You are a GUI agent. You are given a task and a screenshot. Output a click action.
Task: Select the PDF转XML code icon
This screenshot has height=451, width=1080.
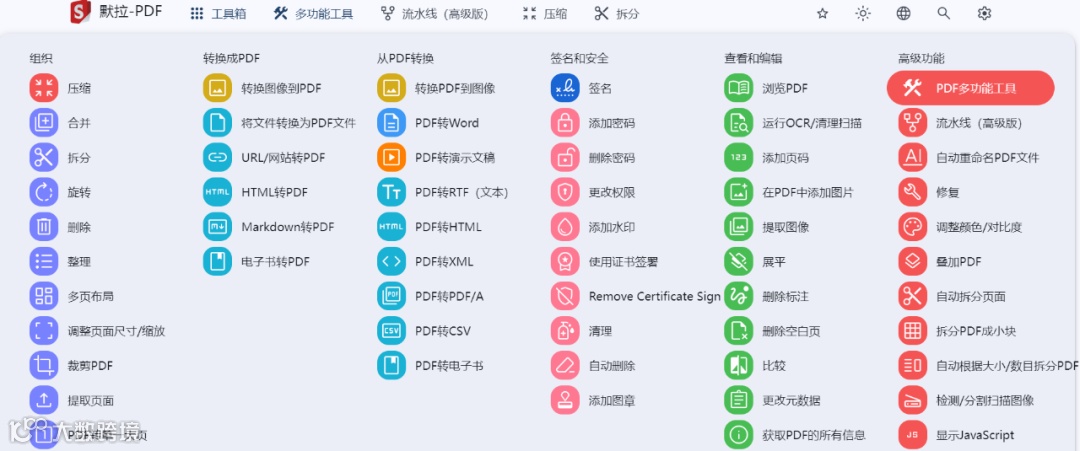coord(391,262)
